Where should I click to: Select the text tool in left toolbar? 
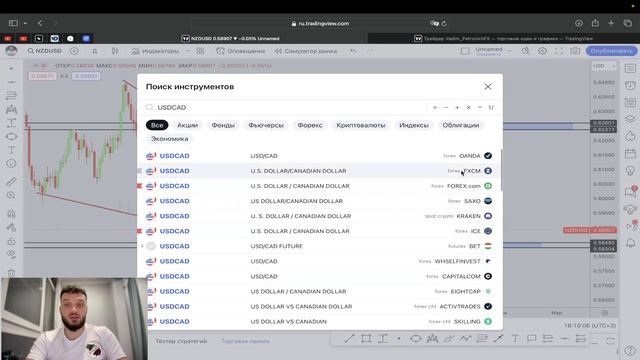pyautogui.click(x=11, y=150)
